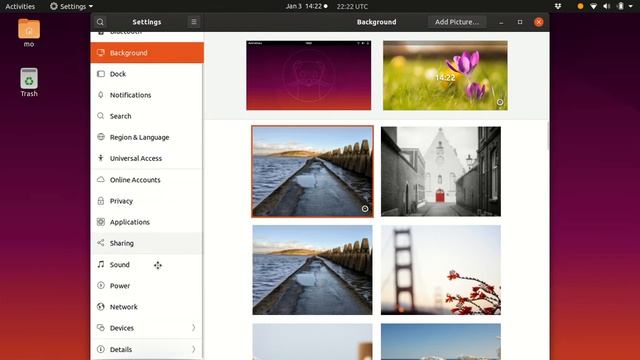Screen dimensions: 640x360
Task: Select the second pier wallpaper without highlight
Action: 312,270
